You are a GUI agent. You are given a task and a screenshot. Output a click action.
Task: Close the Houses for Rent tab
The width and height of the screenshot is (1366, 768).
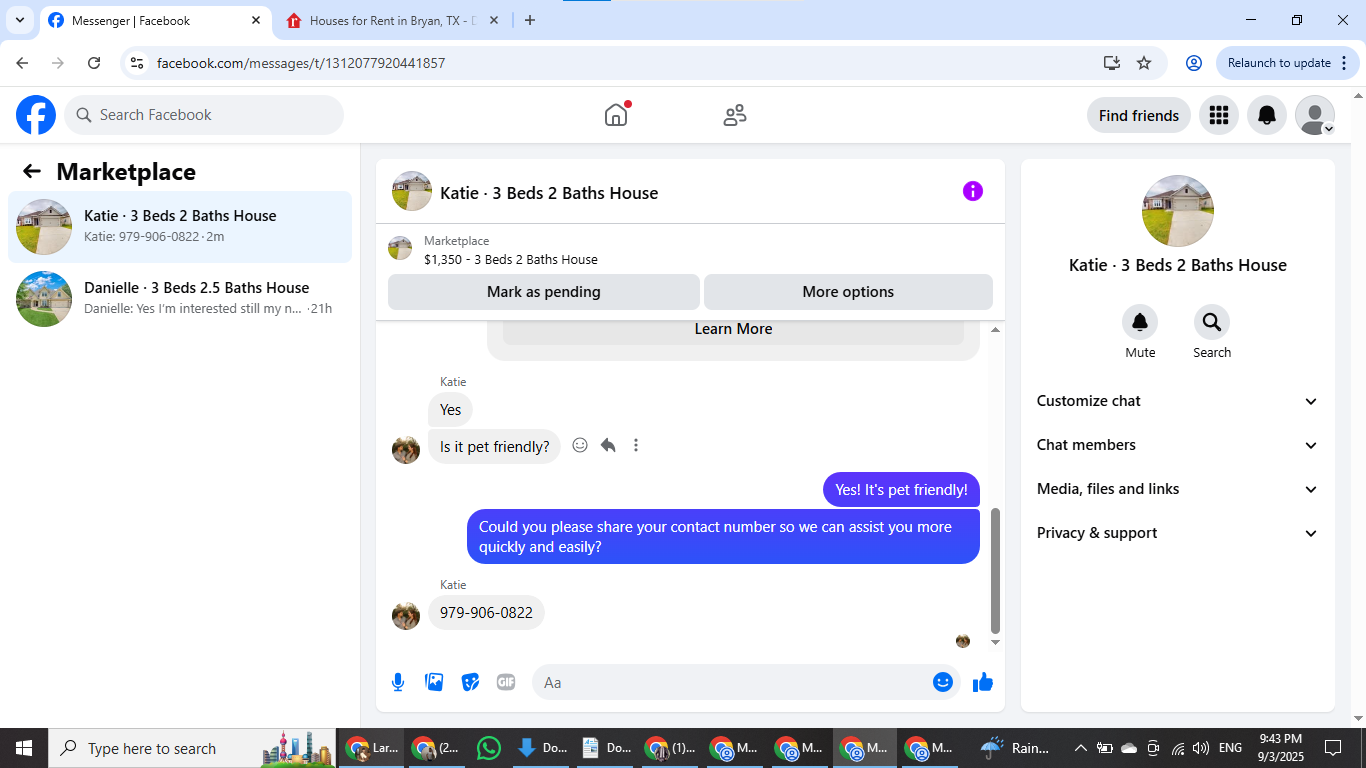pos(494,20)
